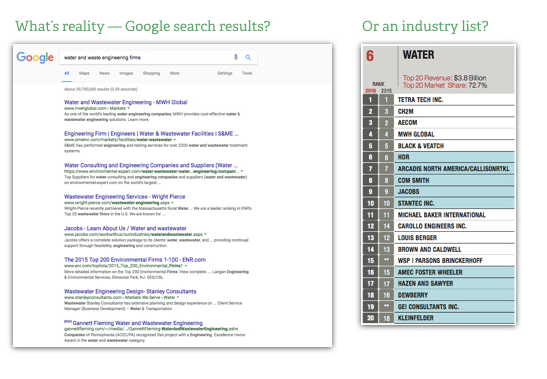This screenshot has width=547, height=379.
Task: Expand dropdown arrow beside stanleyconsultants.com URL
Action: pos(178,297)
